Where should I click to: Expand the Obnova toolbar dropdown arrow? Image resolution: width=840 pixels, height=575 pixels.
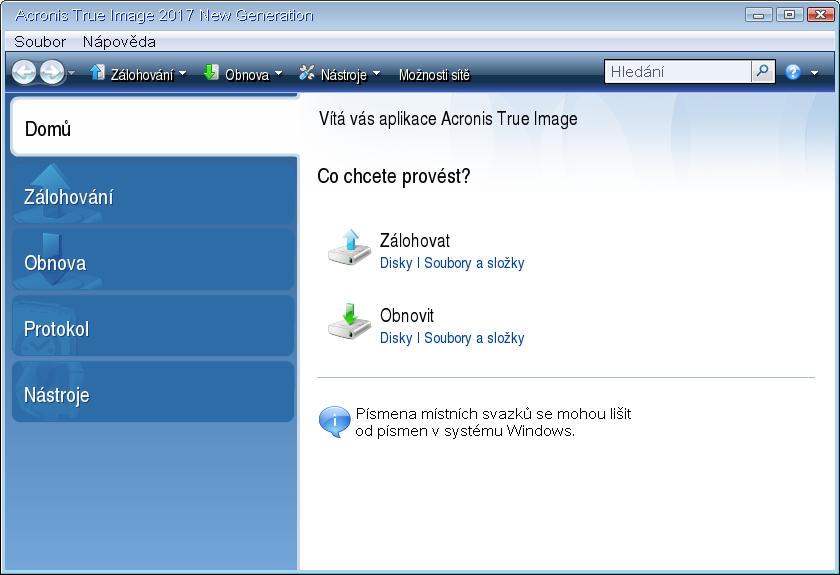coord(278,73)
